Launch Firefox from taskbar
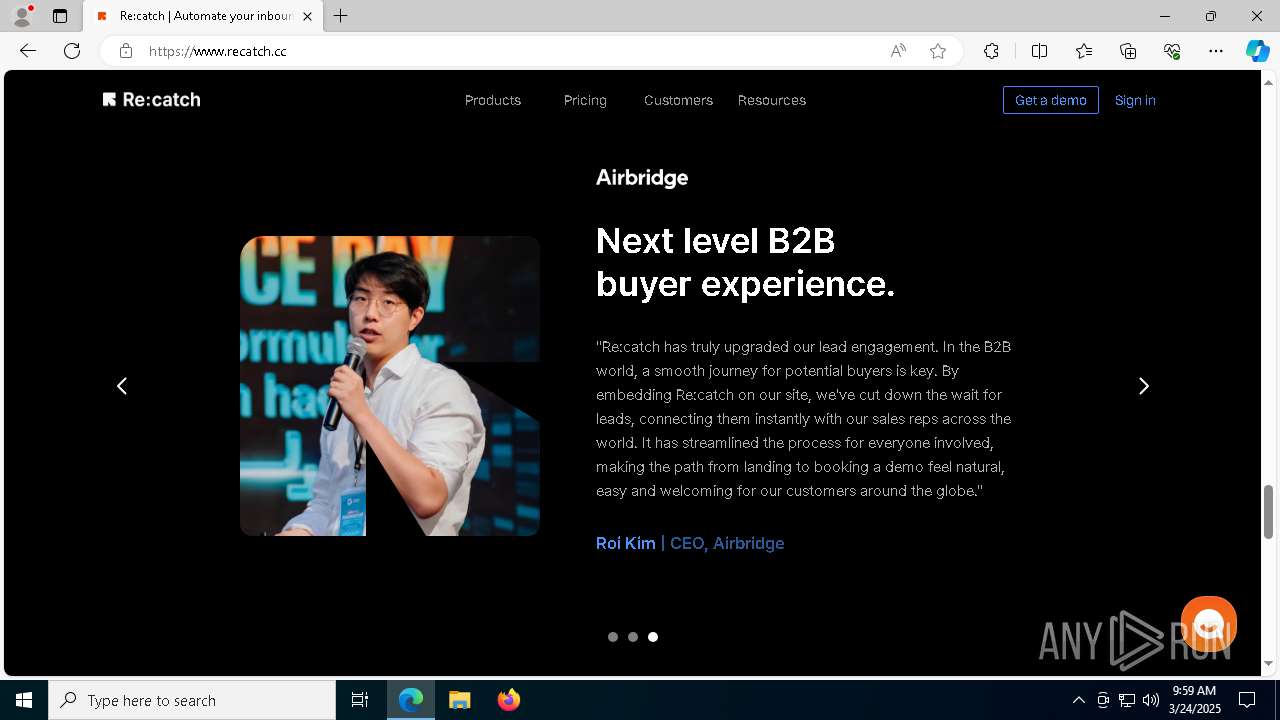Image resolution: width=1280 pixels, height=720 pixels. pyautogui.click(x=509, y=700)
